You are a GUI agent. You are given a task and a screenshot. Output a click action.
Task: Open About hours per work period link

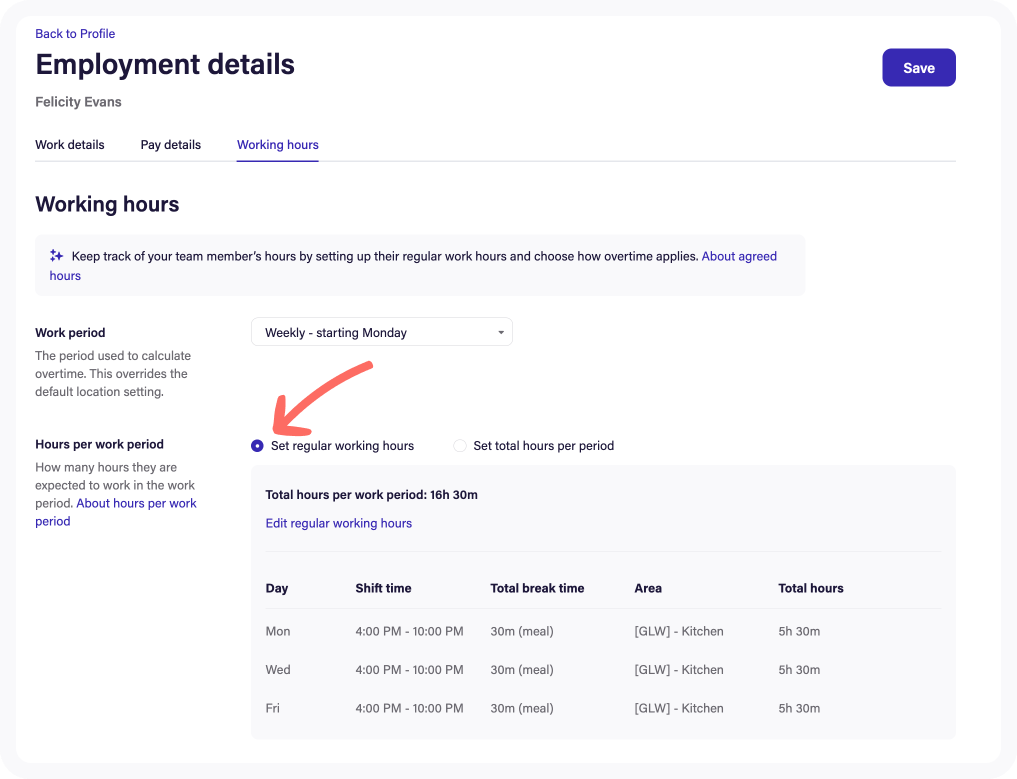click(x=136, y=503)
